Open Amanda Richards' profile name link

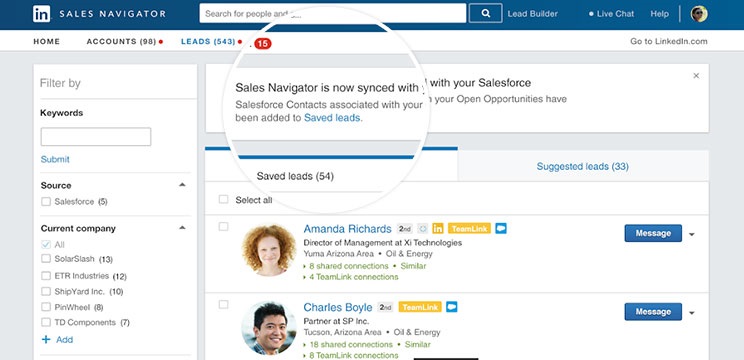click(x=347, y=229)
